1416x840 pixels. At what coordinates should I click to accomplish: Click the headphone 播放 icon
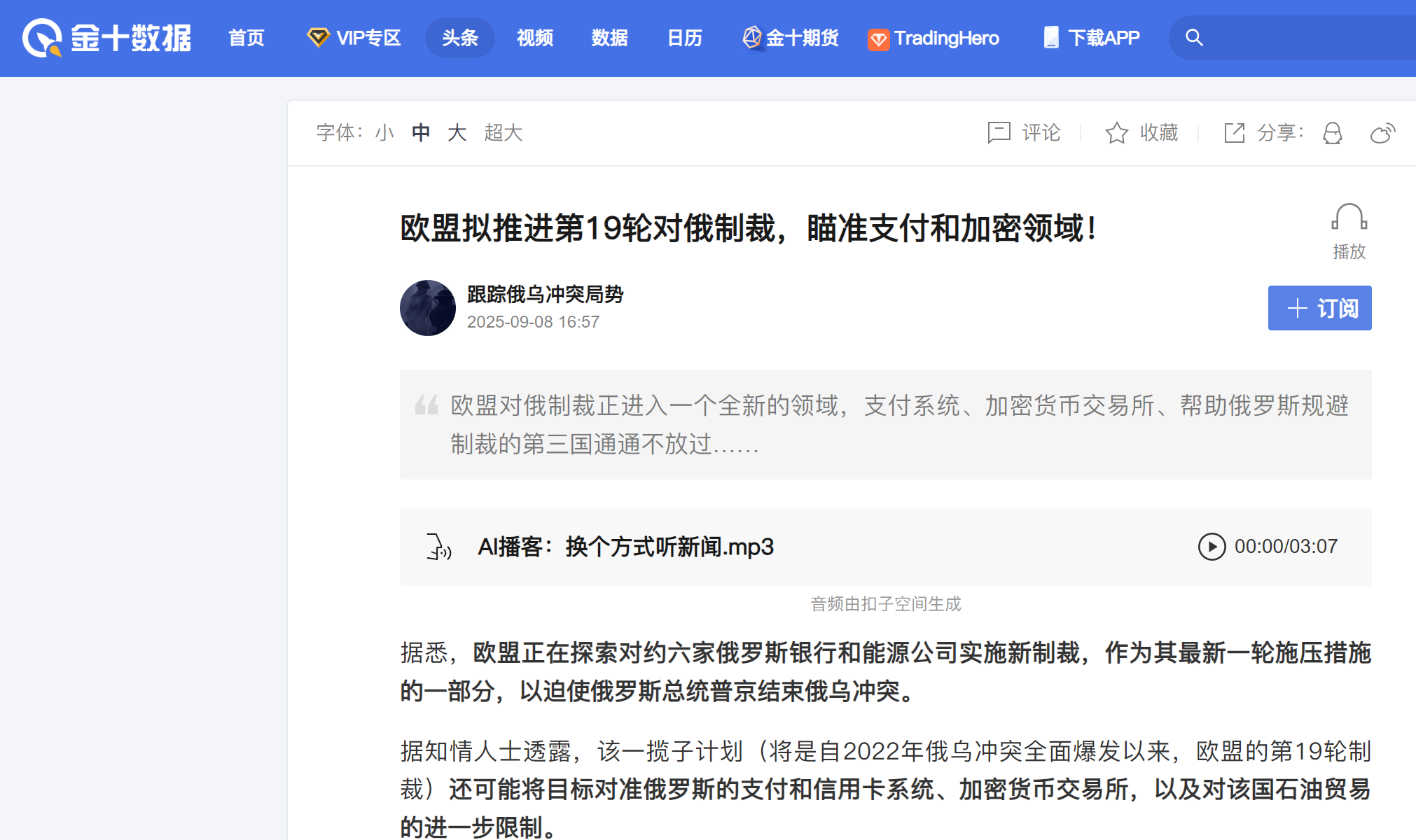[1349, 218]
